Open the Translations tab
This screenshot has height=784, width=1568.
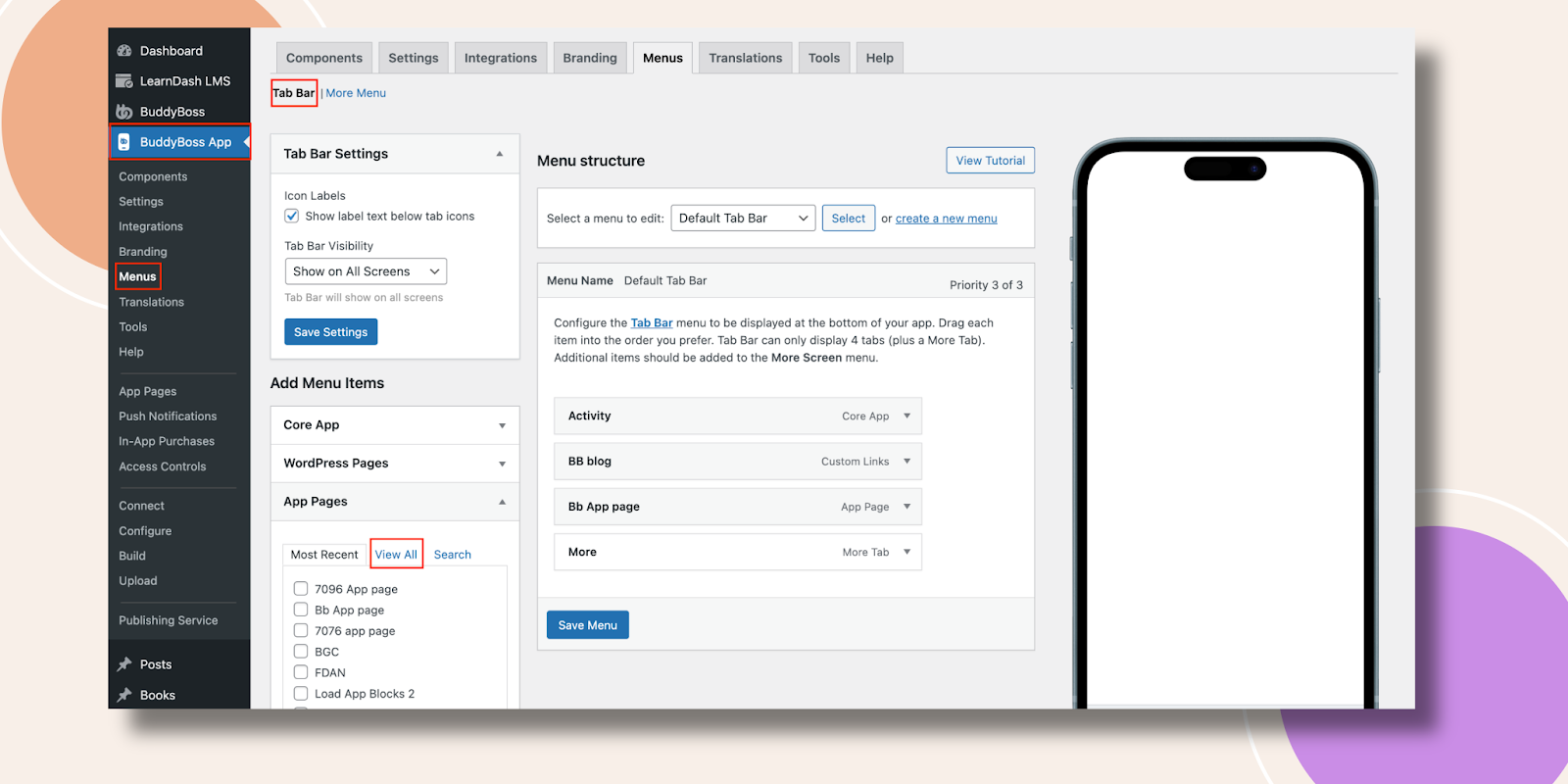[746, 58]
